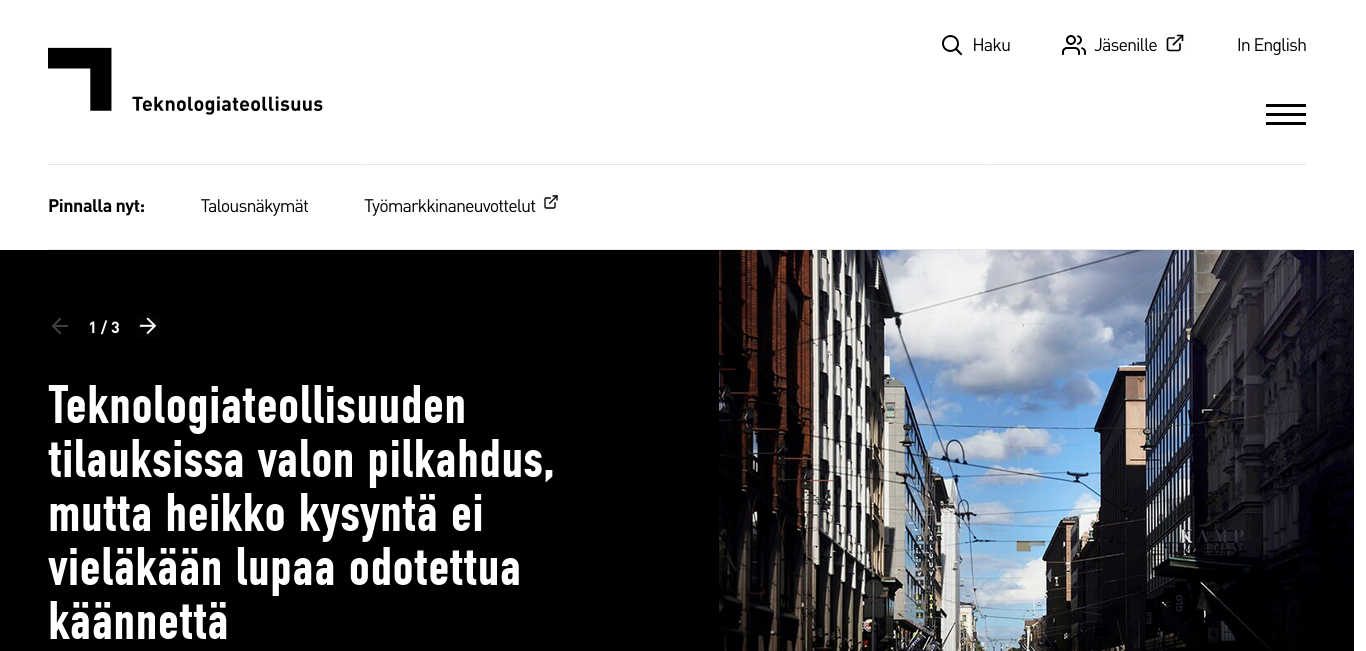Click the word Teknologiateollisuuden in headline

257,406
